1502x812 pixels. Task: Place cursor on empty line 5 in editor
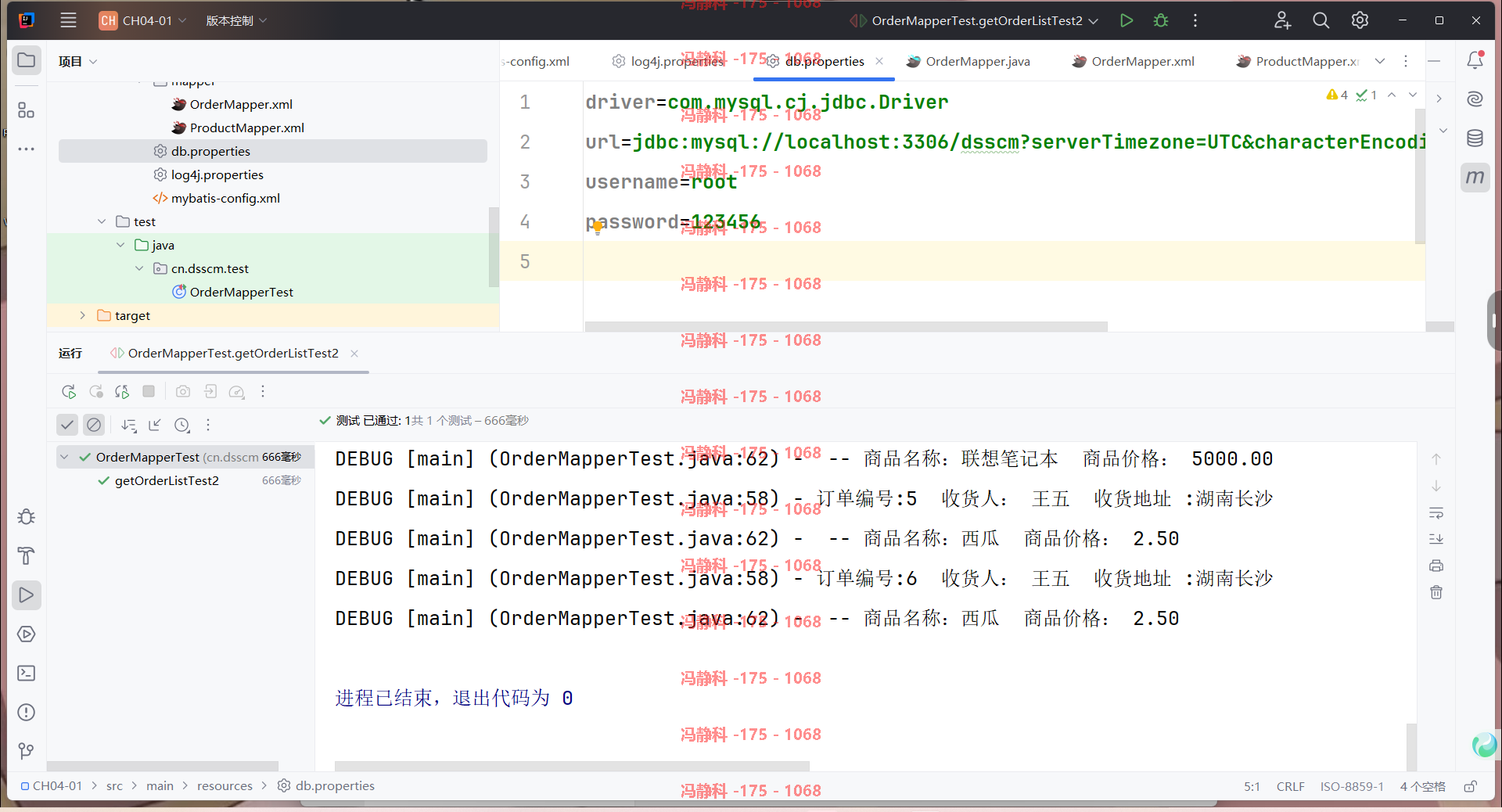pos(1004,261)
